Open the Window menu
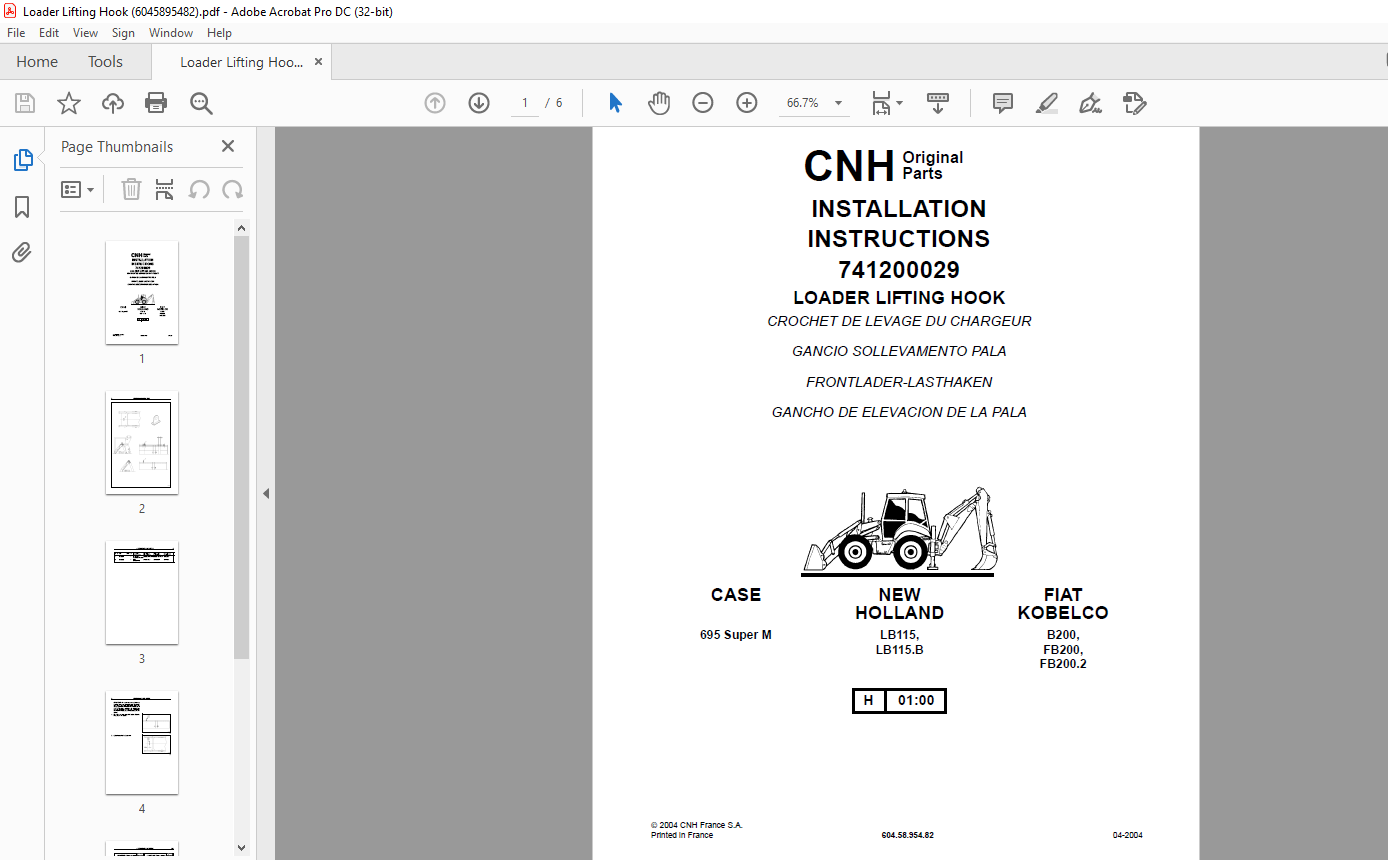The image size is (1388, 860). click(171, 33)
